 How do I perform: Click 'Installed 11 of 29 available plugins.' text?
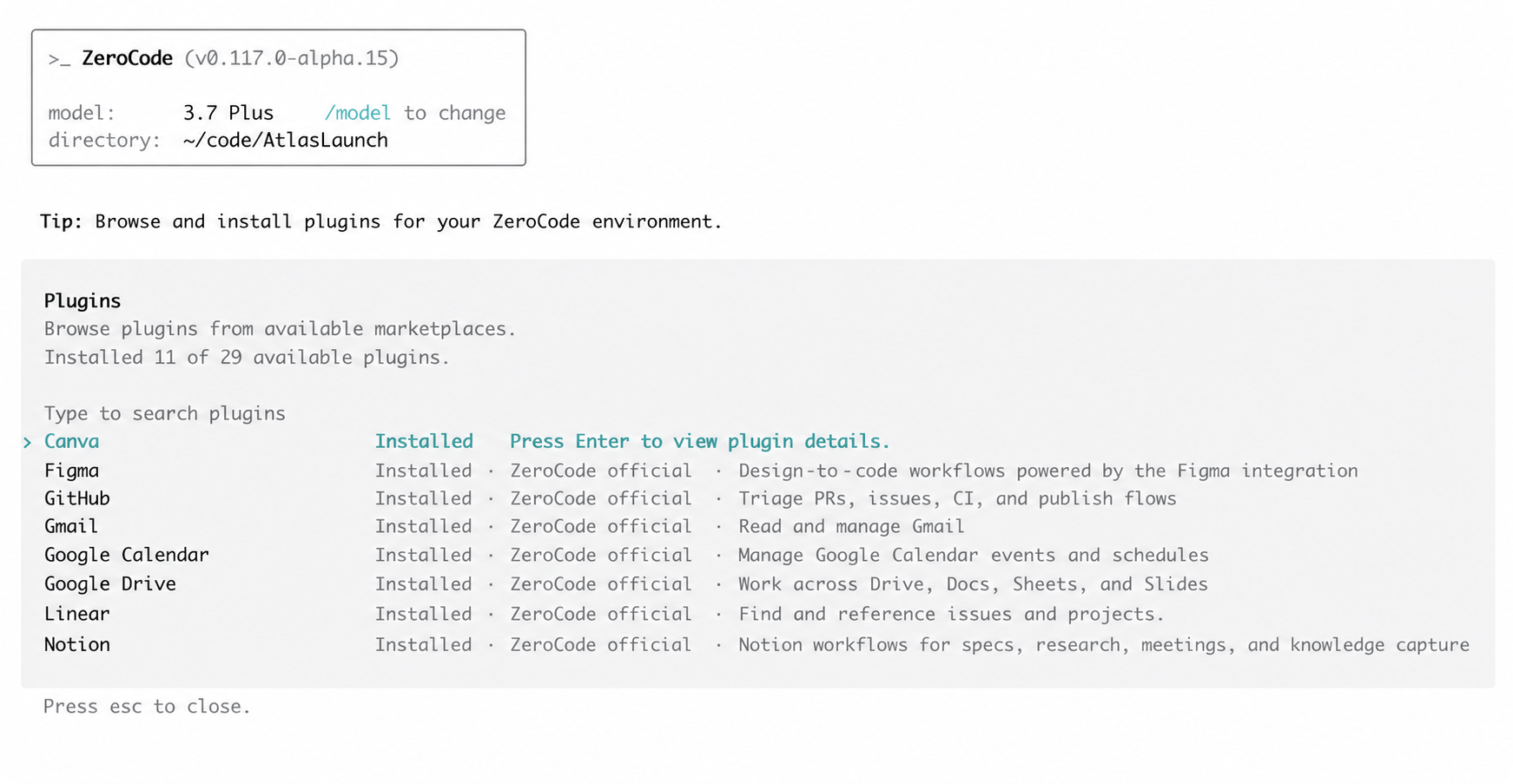click(247, 357)
